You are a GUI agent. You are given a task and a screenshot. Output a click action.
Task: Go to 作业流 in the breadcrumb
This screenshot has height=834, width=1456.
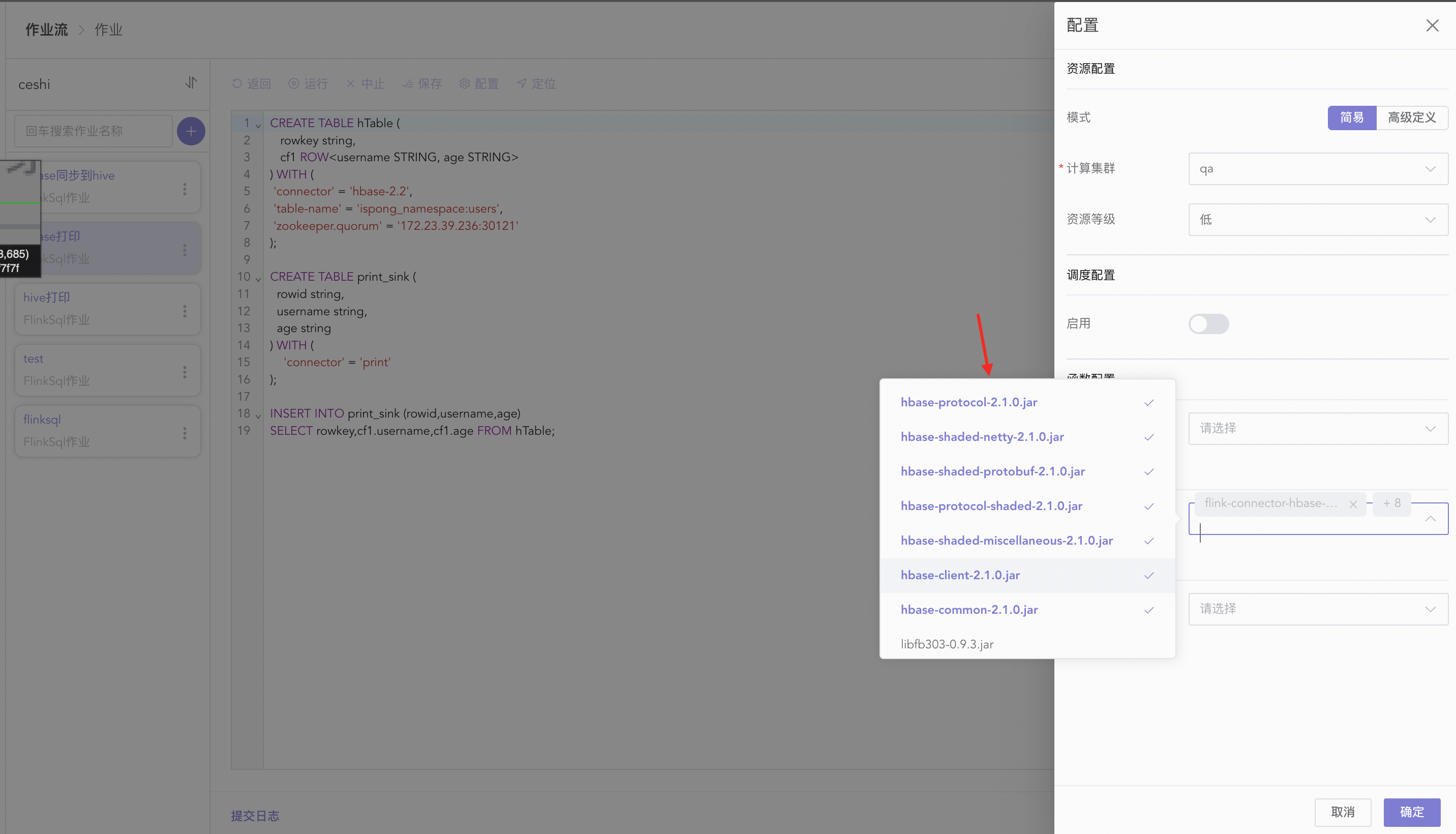(46, 30)
